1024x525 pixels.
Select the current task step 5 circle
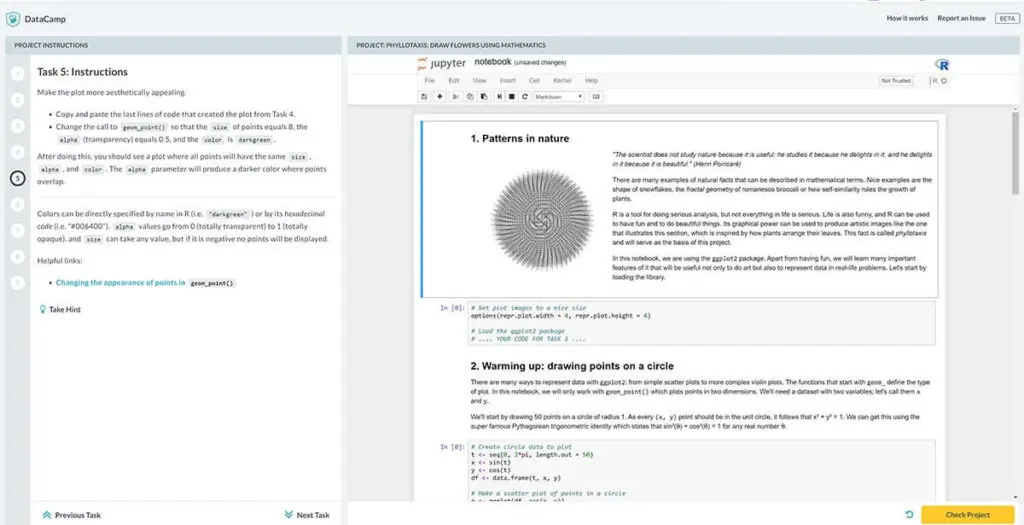pos(18,178)
